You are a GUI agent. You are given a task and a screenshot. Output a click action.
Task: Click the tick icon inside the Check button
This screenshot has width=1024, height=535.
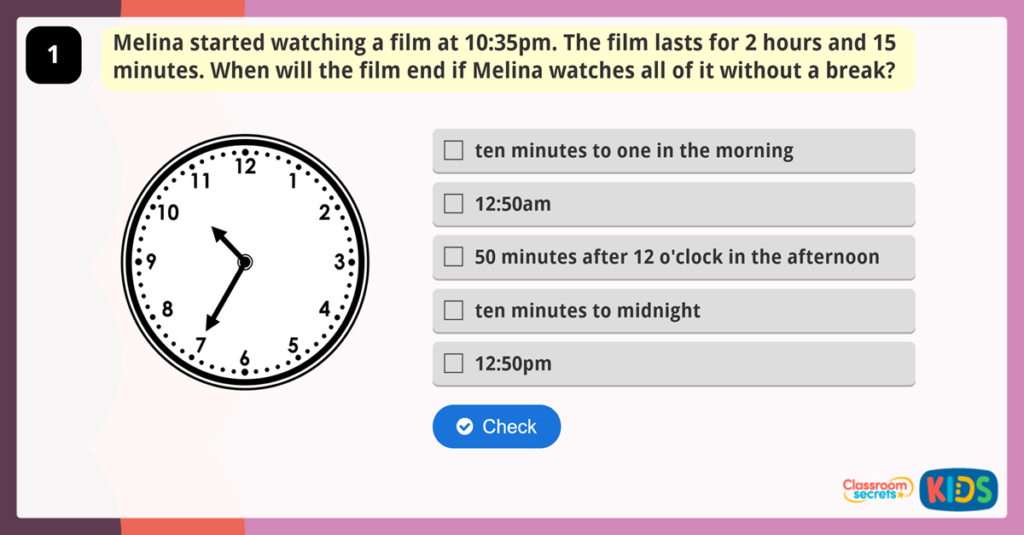[464, 427]
